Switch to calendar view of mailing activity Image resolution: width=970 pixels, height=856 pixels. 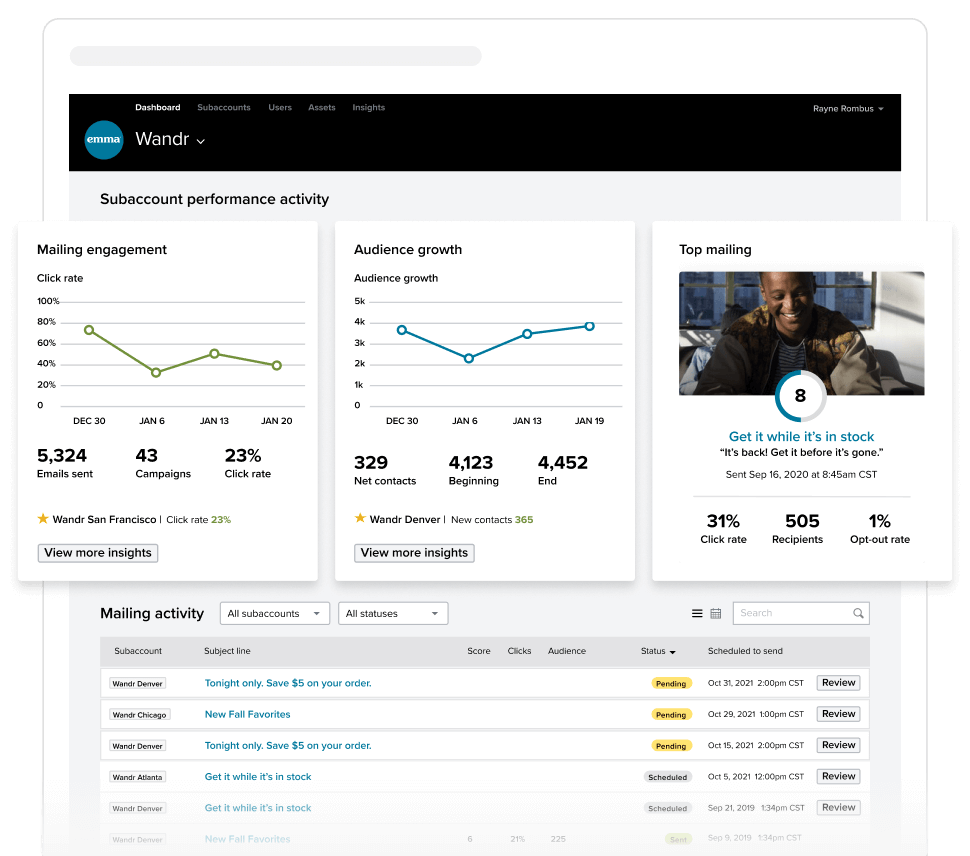pyautogui.click(x=716, y=613)
